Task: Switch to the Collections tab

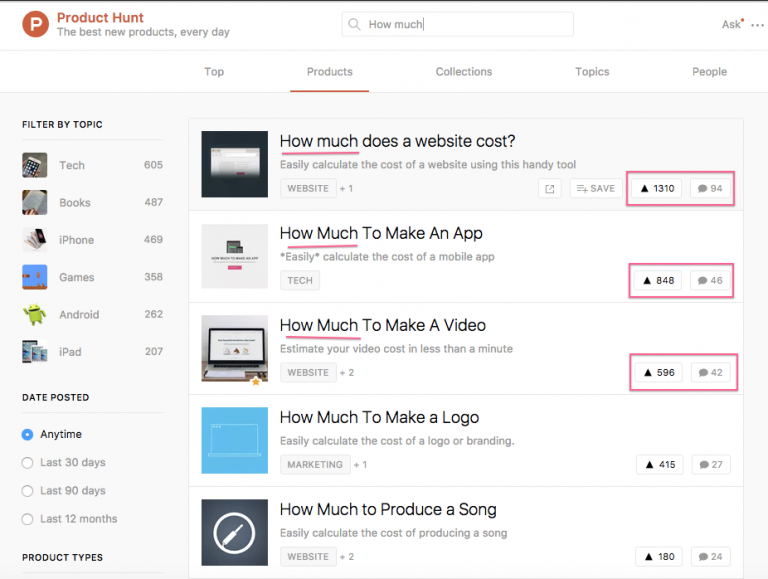Action: click(x=463, y=72)
